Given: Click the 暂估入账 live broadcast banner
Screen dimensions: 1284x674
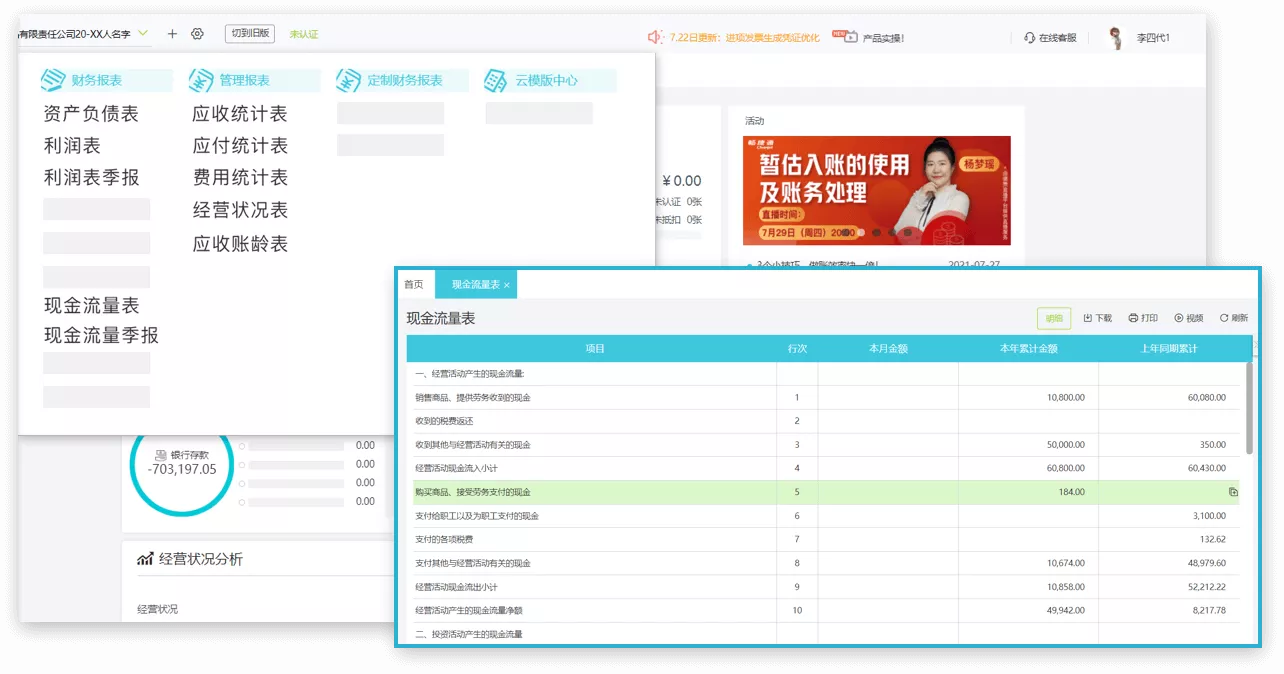Looking at the screenshot, I should tap(875, 190).
